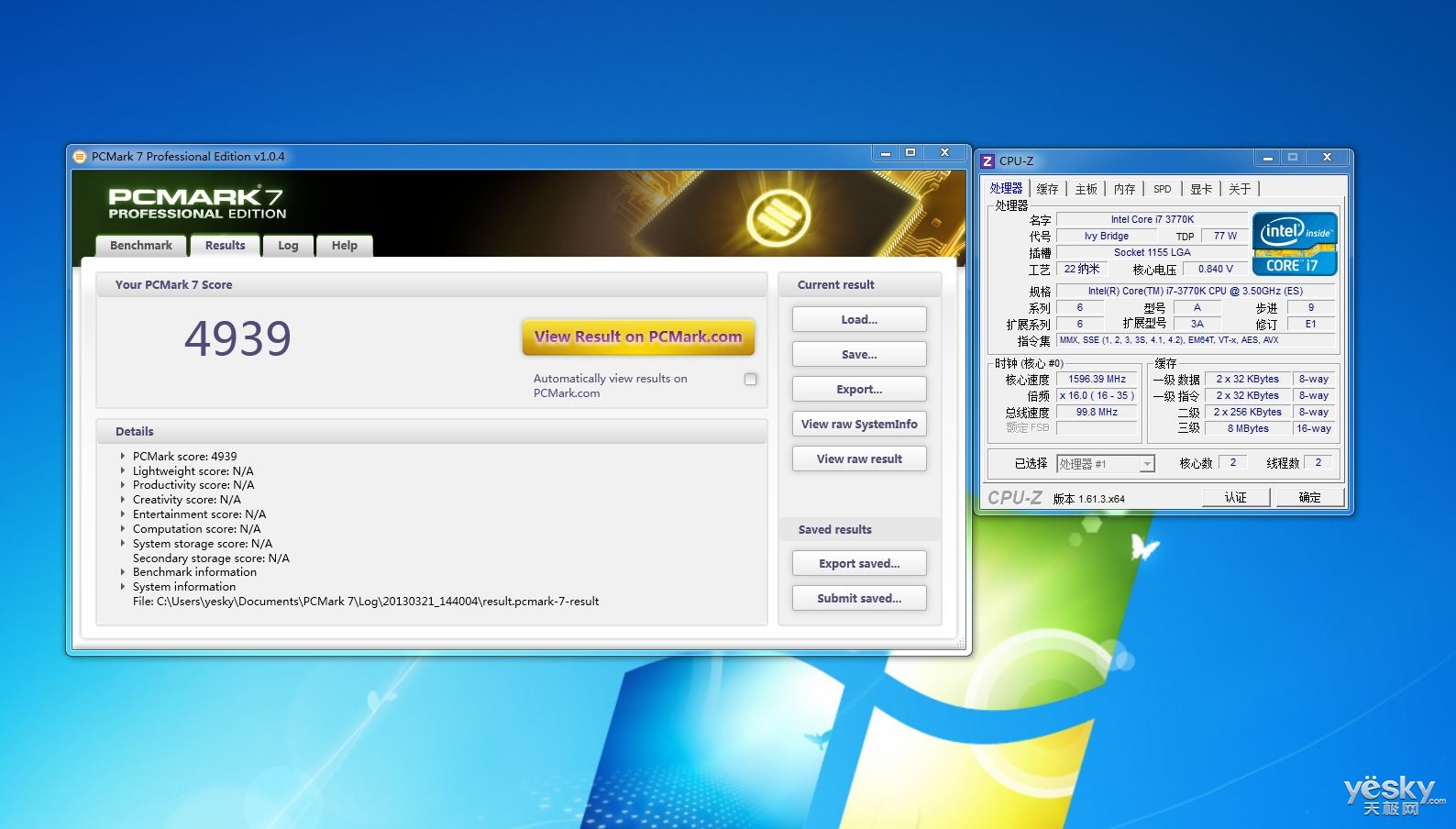The width and height of the screenshot is (1456, 829).
Task: Click the CPU-Z title bar Z icon
Action: click(987, 160)
